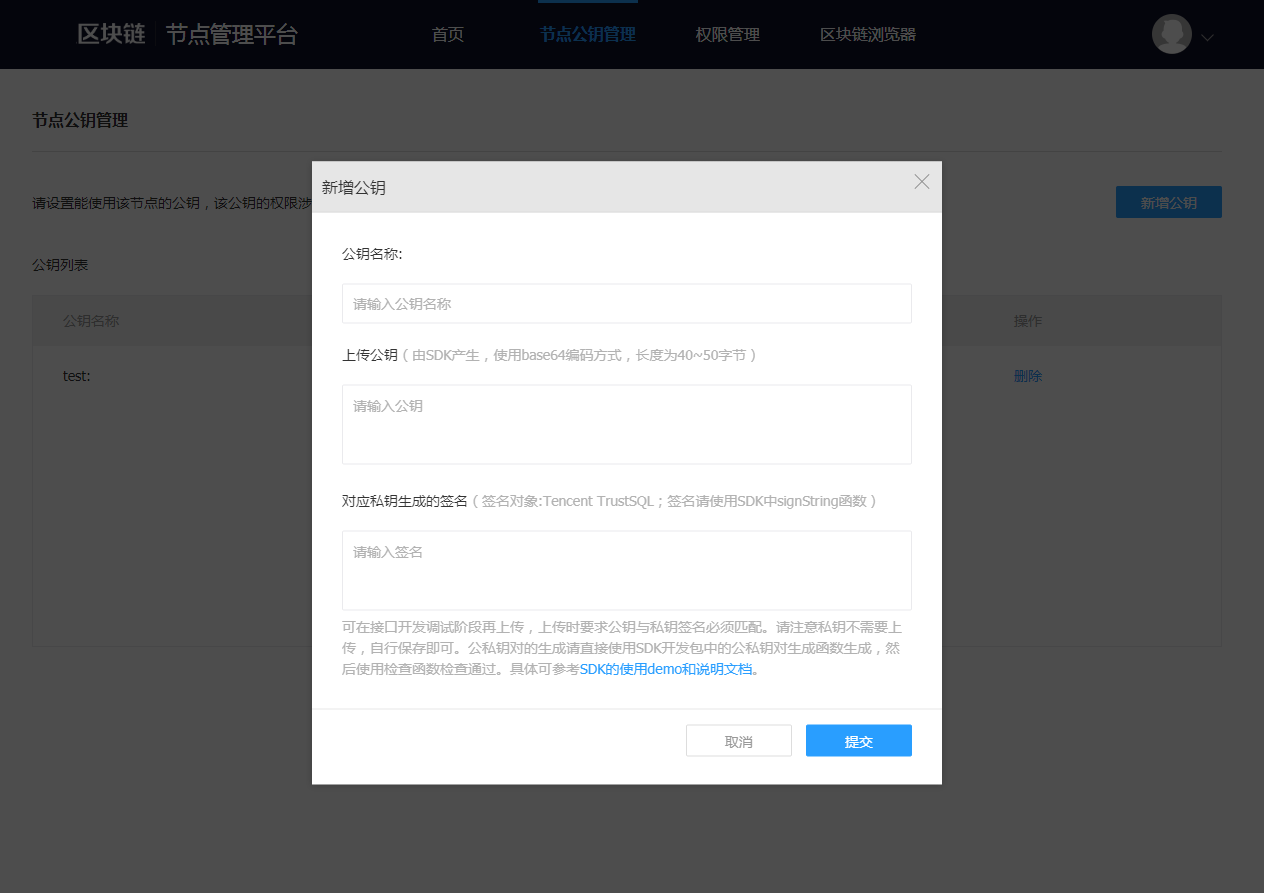Expand the chevron next to the avatar
This screenshot has height=893, width=1264.
pos(1207,36)
